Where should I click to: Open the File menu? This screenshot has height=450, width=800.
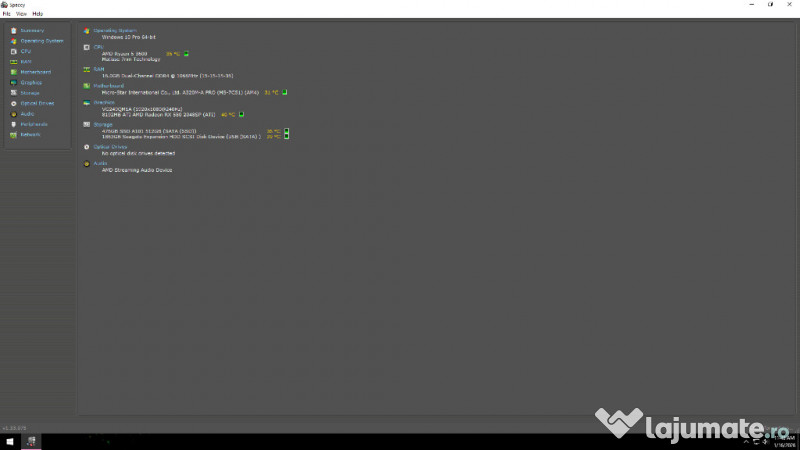pyautogui.click(x=6, y=14)
